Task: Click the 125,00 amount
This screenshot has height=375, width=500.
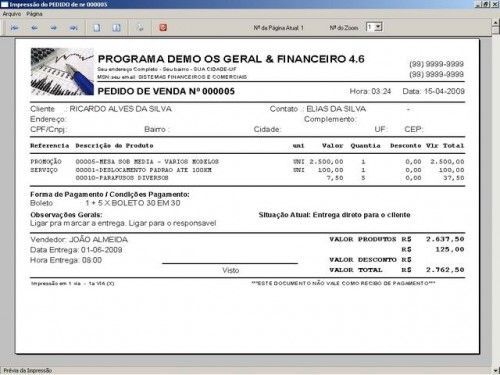Action: 450,249
